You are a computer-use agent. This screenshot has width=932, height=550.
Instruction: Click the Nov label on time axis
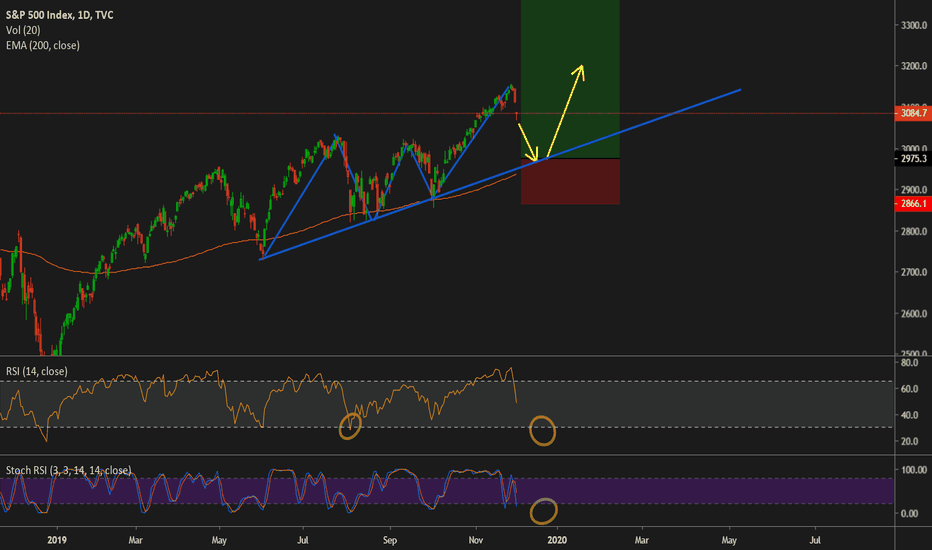tap(476, 540)
